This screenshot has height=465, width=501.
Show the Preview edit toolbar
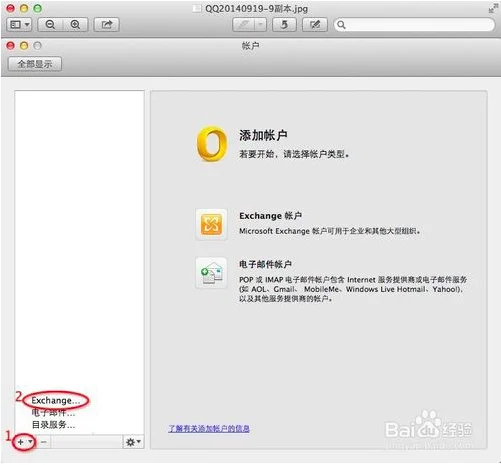pyautogui.click(x=315, y=25)
